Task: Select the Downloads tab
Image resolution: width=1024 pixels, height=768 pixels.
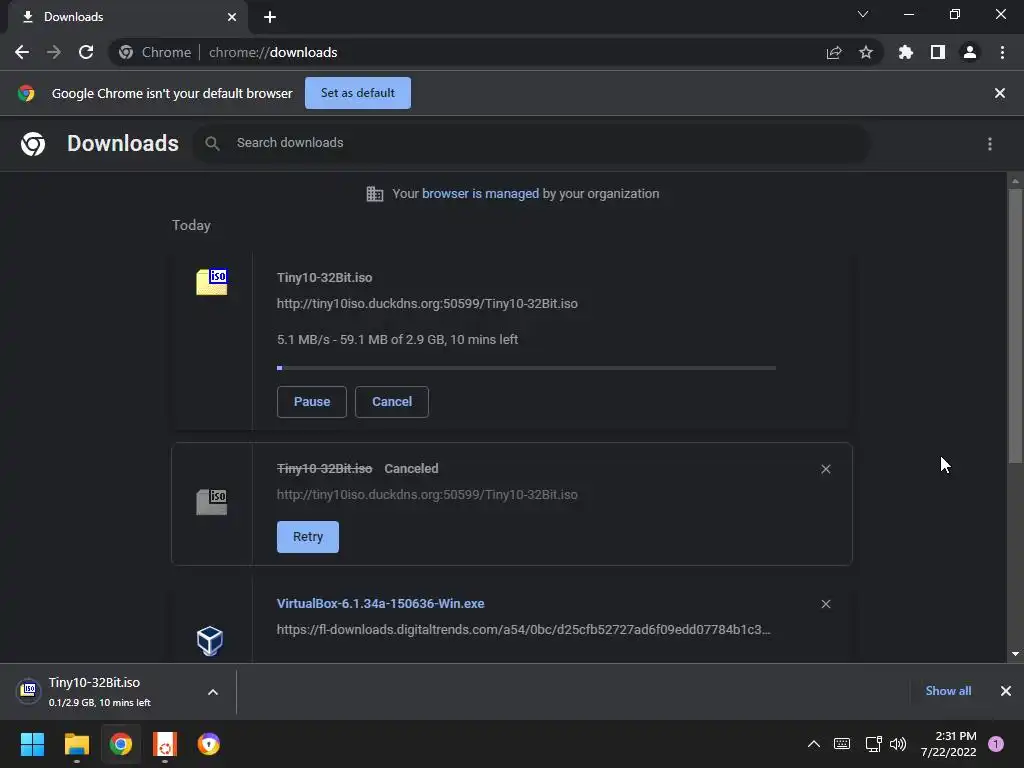Action: coord(127,17)
